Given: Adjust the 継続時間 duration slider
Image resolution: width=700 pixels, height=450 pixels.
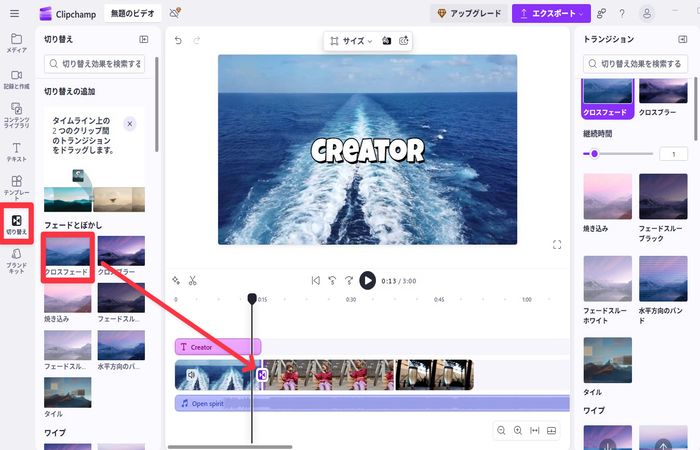Looking at the screenshot, I should pos(594,154).
